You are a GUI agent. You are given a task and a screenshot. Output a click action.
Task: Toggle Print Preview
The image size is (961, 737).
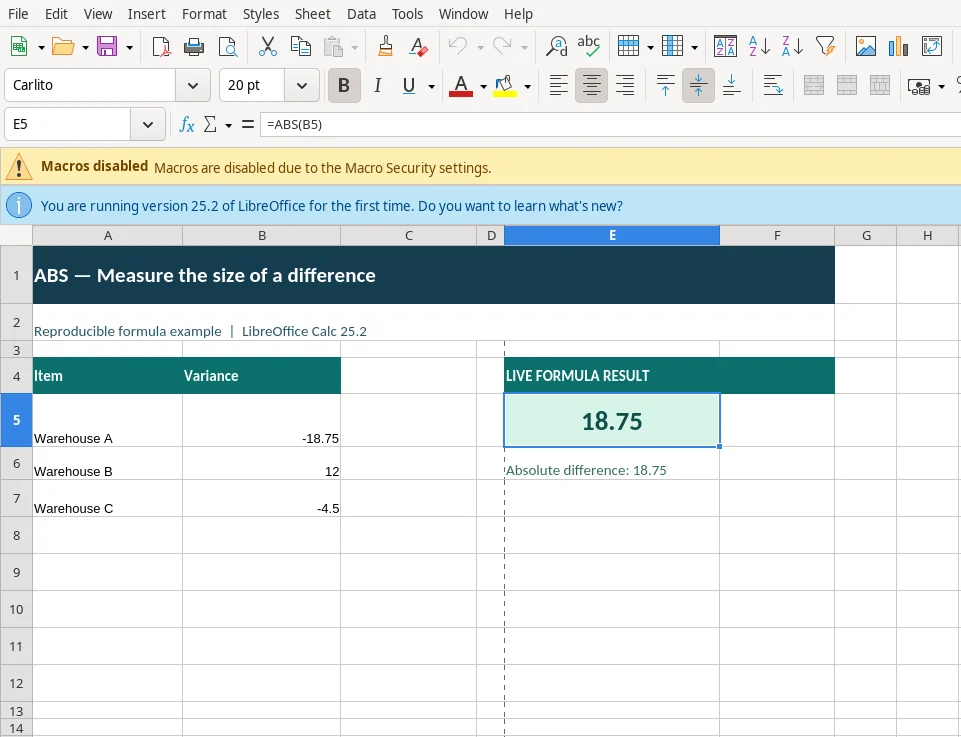(227, 47)
